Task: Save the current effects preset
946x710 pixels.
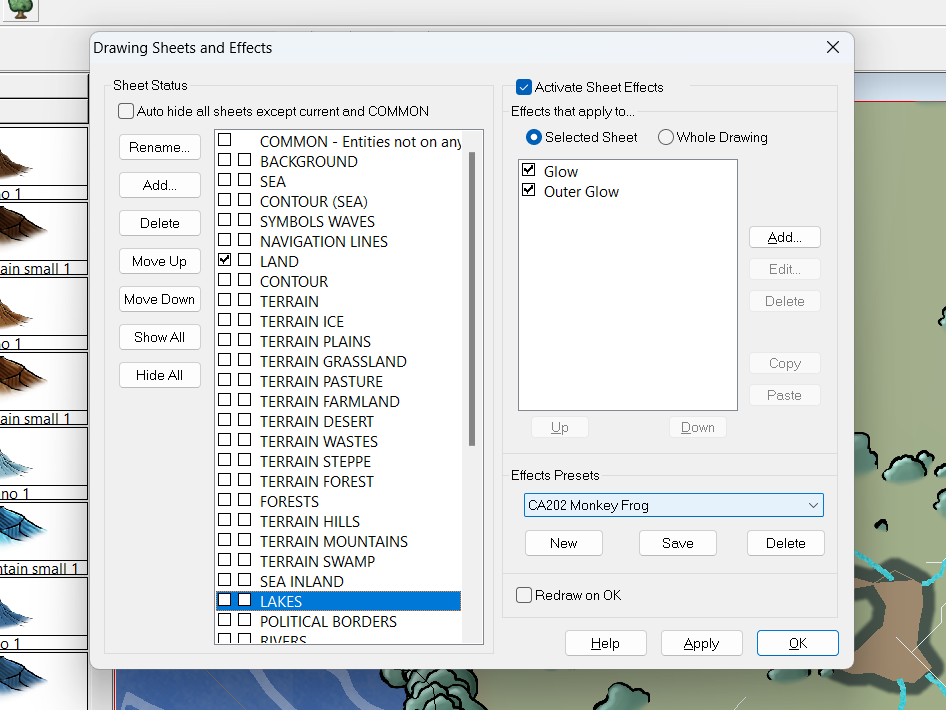Action: tap(677, 543)
